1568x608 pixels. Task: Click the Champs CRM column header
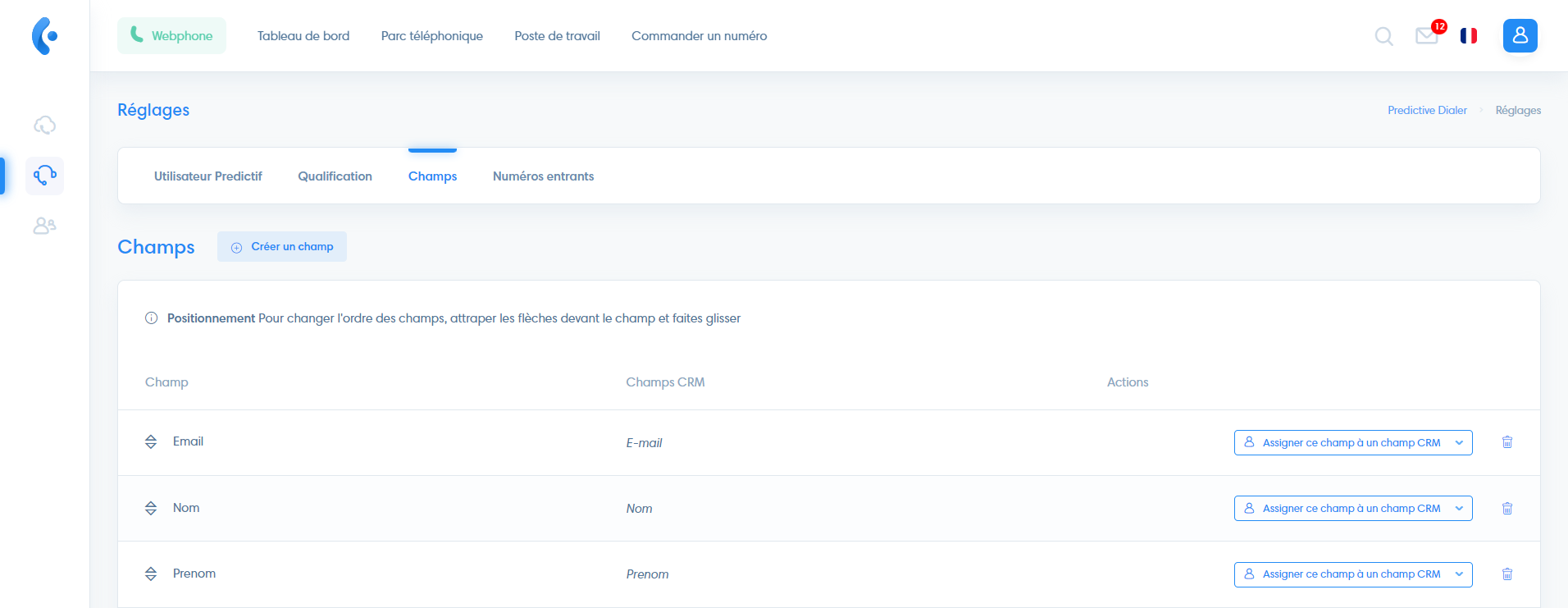(x=665, y=382)
